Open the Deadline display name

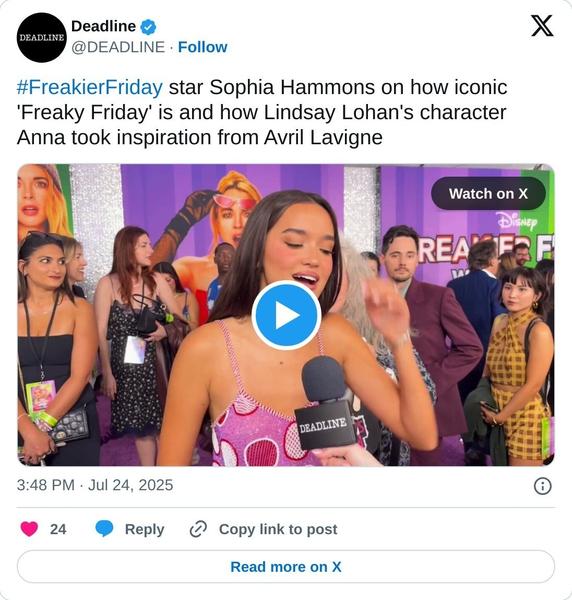[103, 26]
